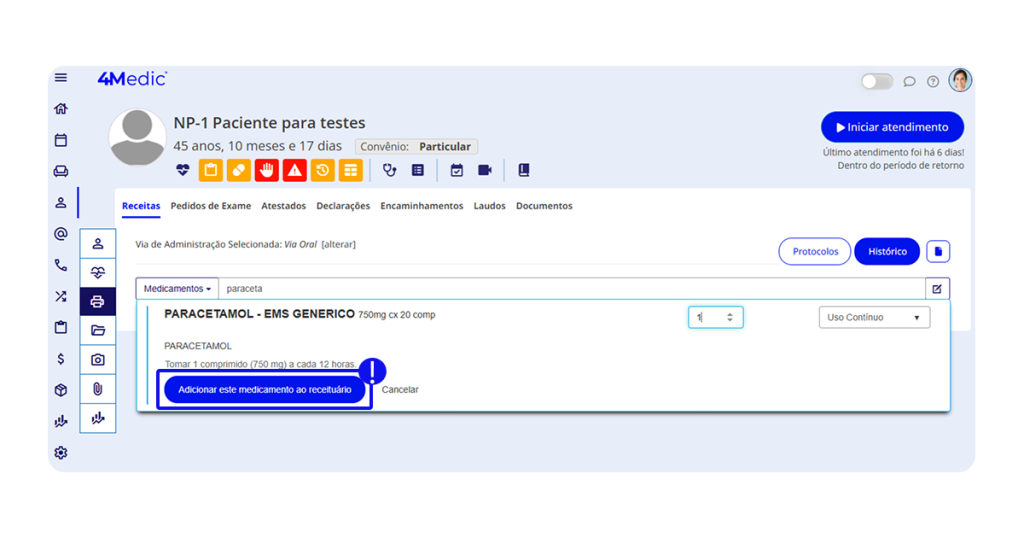The width and height of the screenshot is (1024, 538).
Task: Click the phone icon in left sidebar
Action: click(x=61, y=265)
